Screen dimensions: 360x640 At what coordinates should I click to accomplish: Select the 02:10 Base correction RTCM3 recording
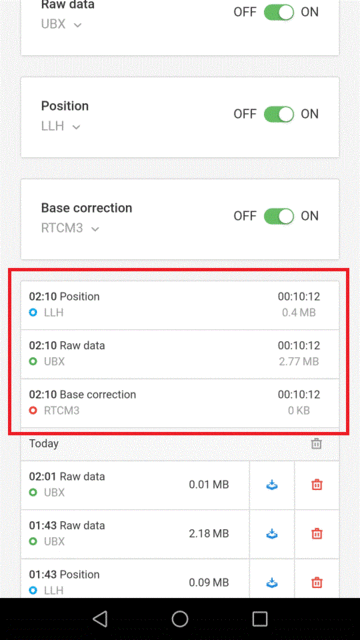click(180, 403)
